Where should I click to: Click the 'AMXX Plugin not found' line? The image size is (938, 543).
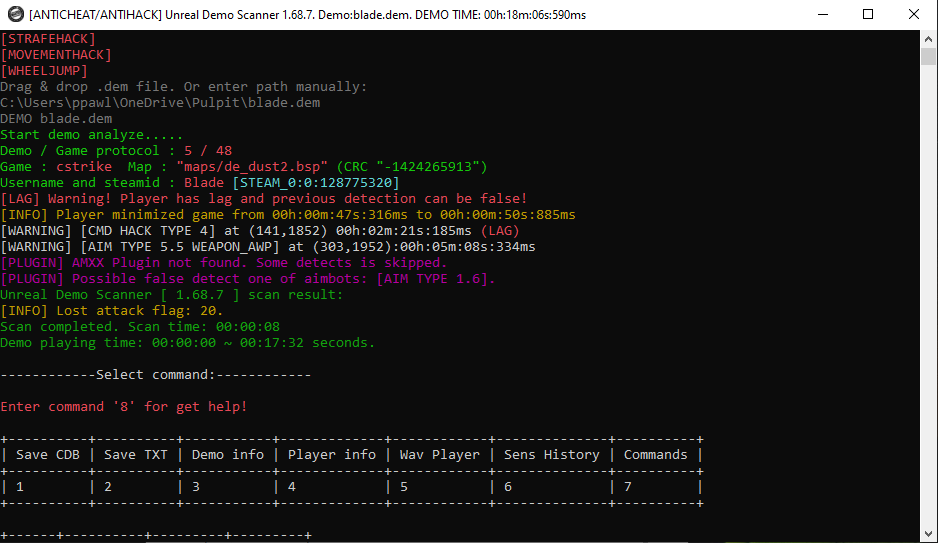tap(224, 263)
